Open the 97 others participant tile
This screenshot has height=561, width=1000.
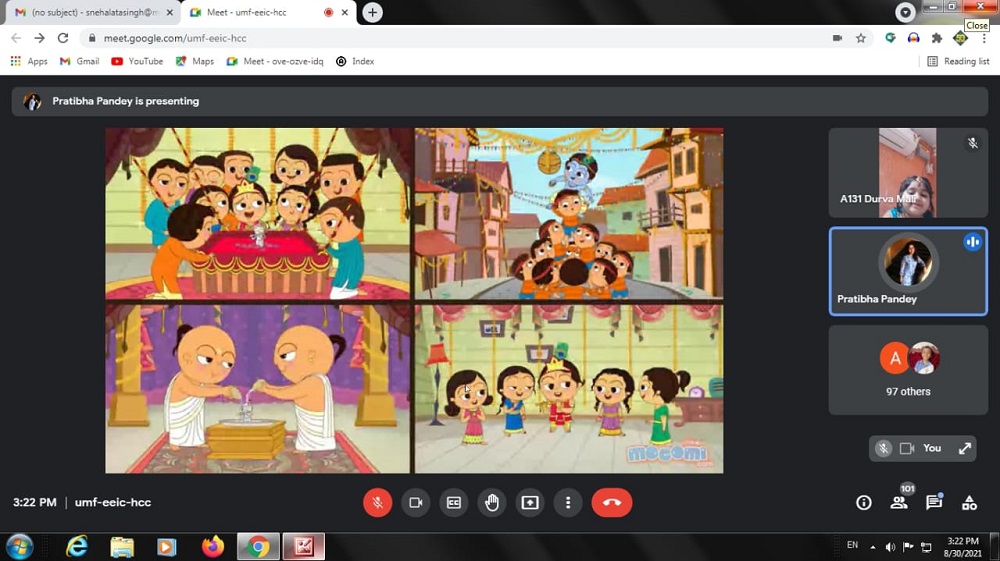pos(907,369)
